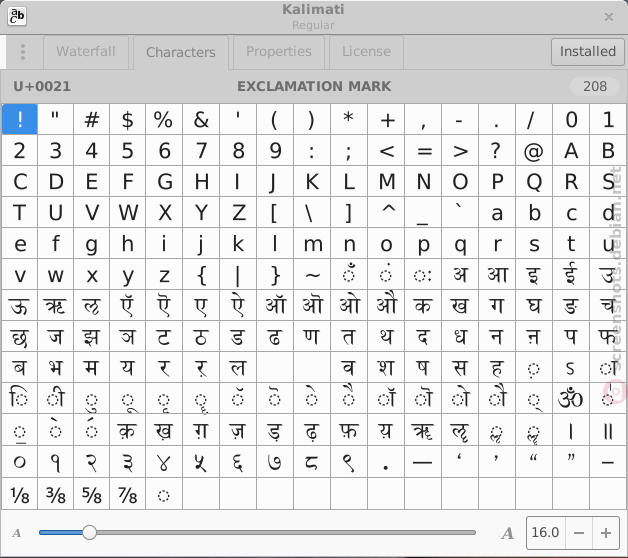Select the Devanagari digit ९ cell
This screenshot has width=628, height=558.
[349, 462]
